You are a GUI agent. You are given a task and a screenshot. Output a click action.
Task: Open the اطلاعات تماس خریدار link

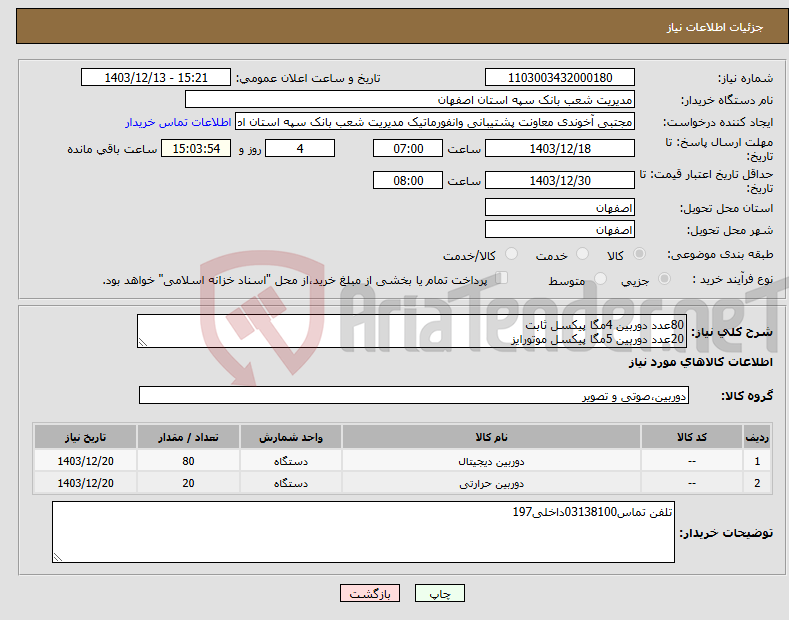click(x=178, y=122)
